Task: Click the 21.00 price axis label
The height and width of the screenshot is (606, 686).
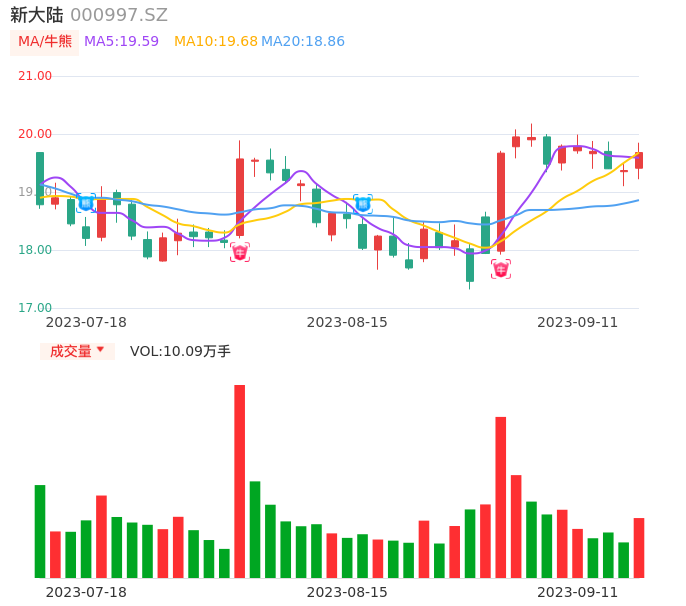Action: point(35,76)
